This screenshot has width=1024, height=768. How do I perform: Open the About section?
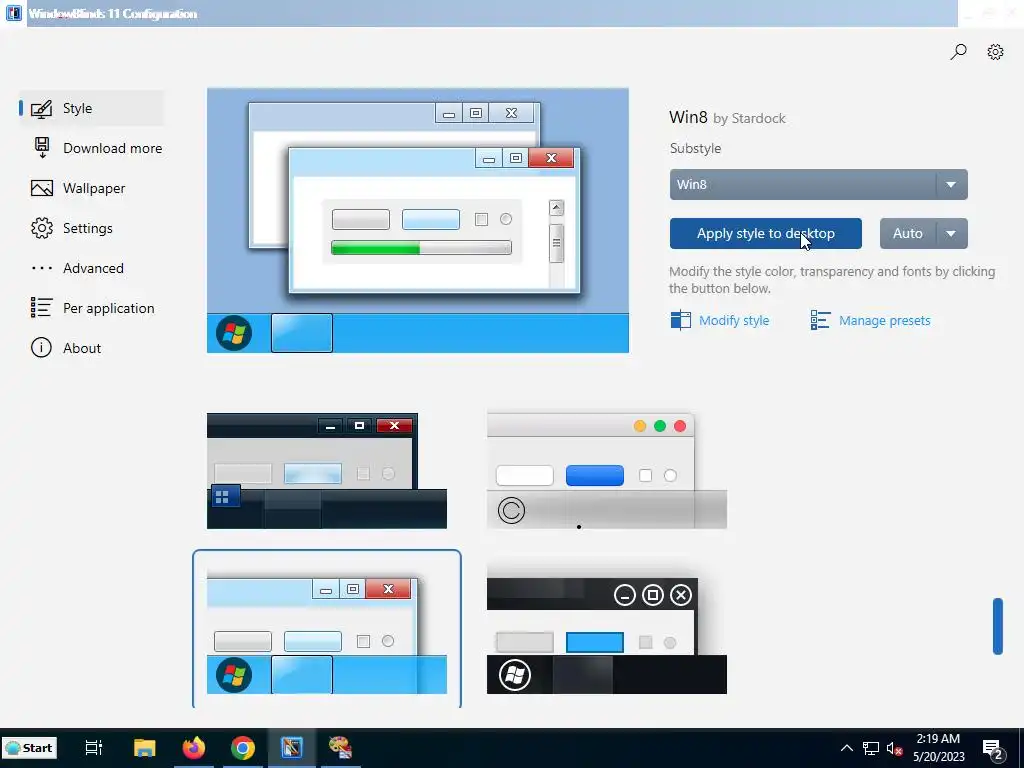pos(82,348)
